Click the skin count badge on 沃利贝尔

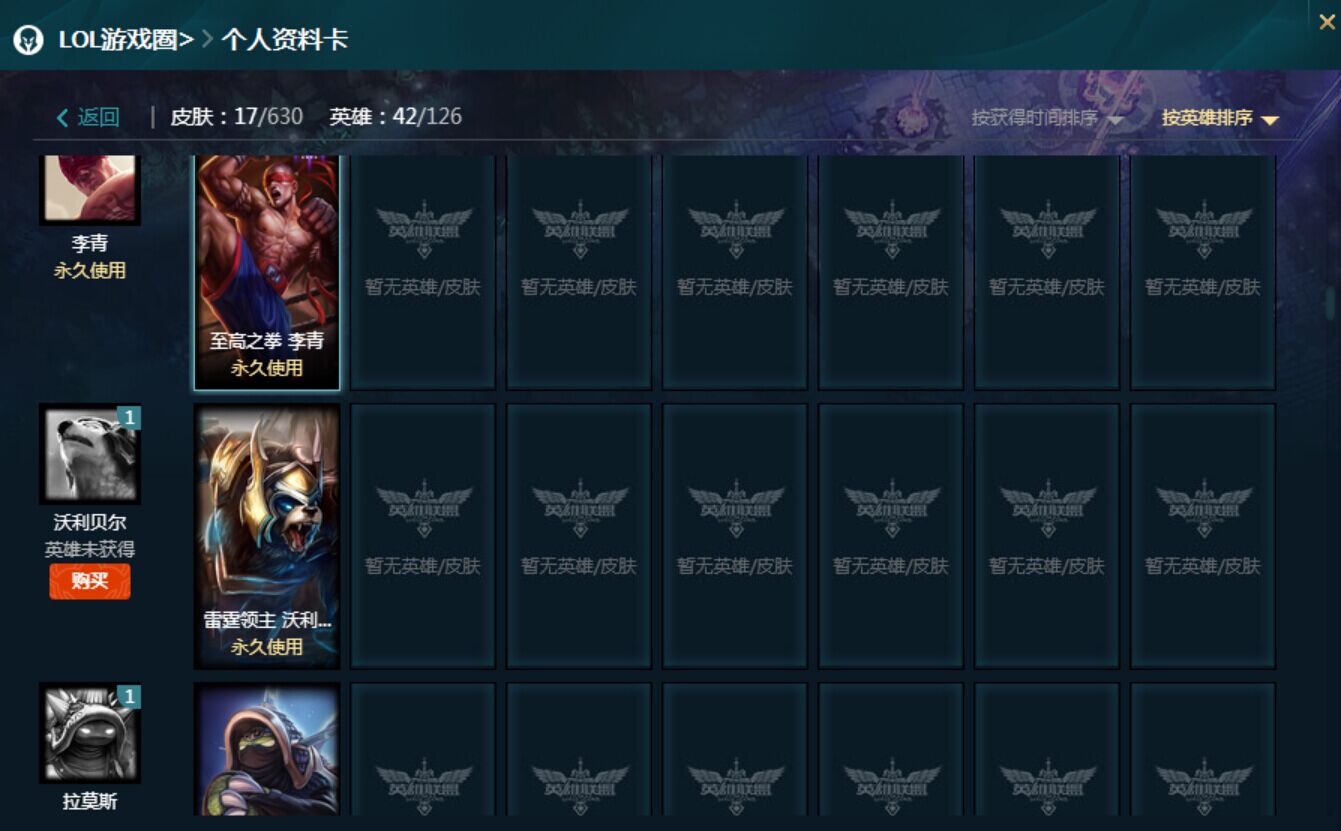click(x=129, y=417)
